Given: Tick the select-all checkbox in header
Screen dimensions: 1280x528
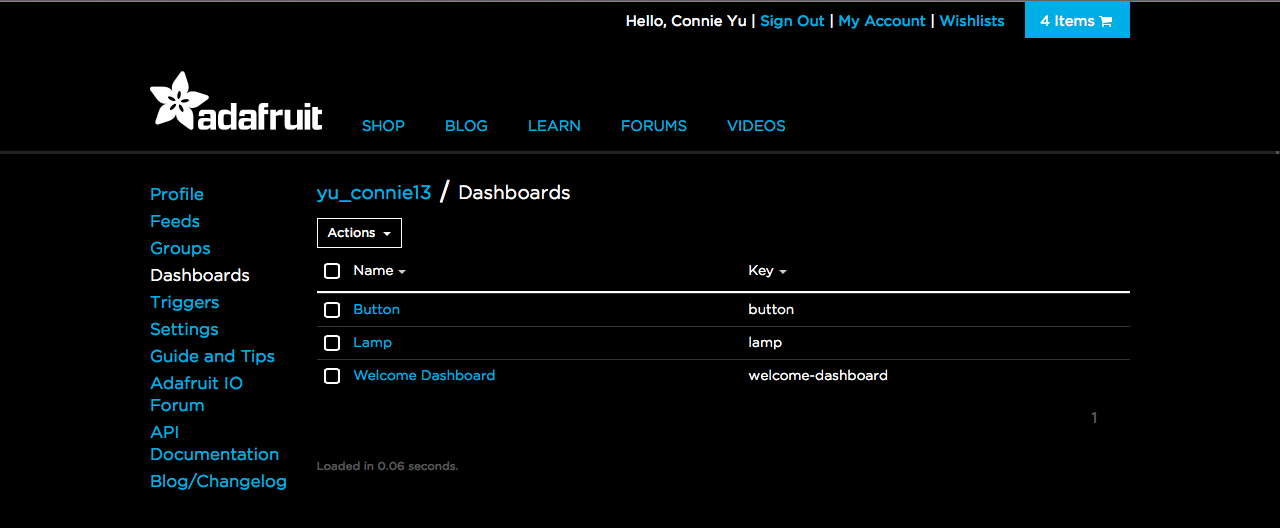Looking at the screenshot, I should click(332, 271).
